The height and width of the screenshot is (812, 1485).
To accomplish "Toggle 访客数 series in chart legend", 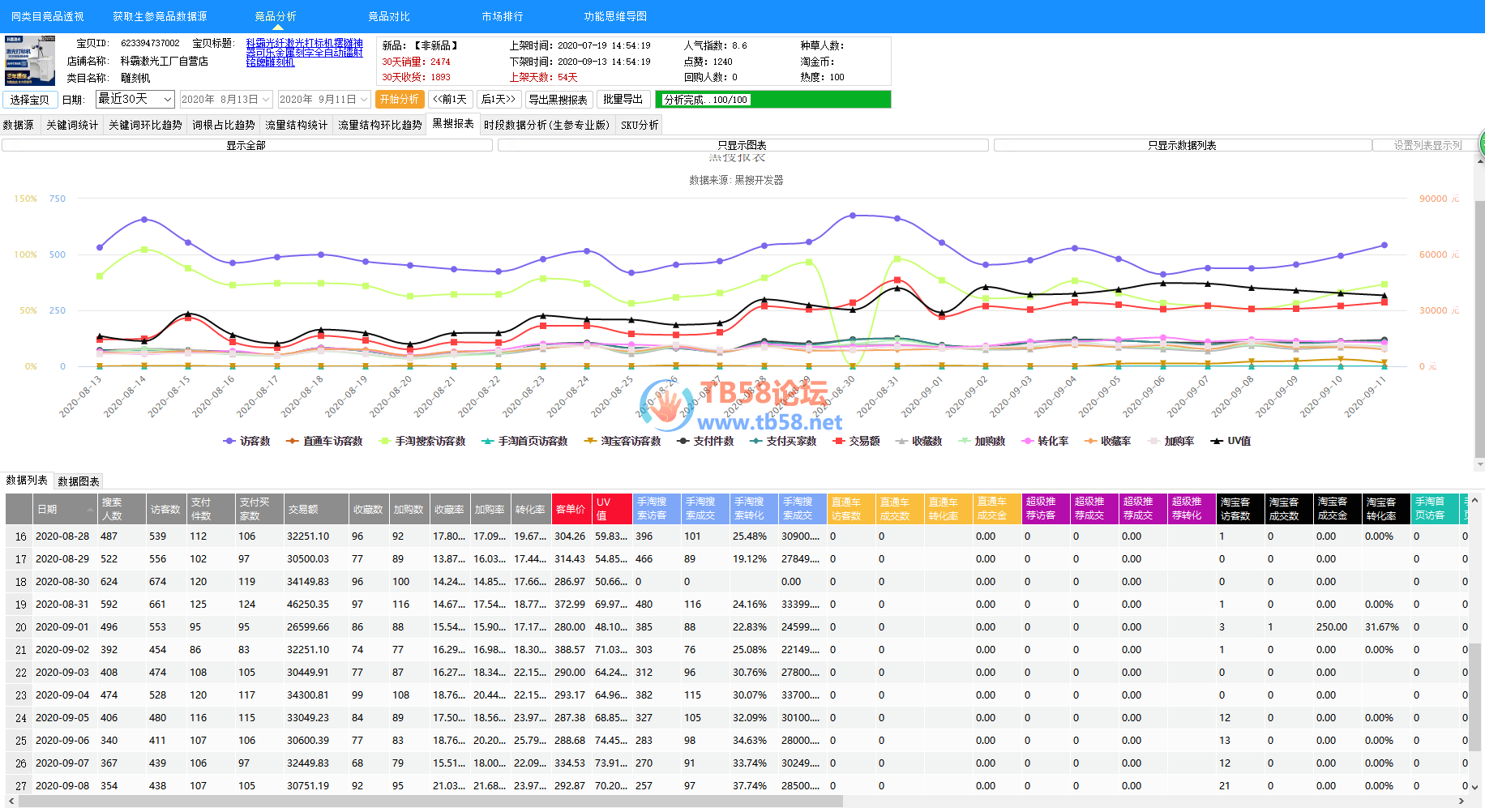I will [229, 442].
